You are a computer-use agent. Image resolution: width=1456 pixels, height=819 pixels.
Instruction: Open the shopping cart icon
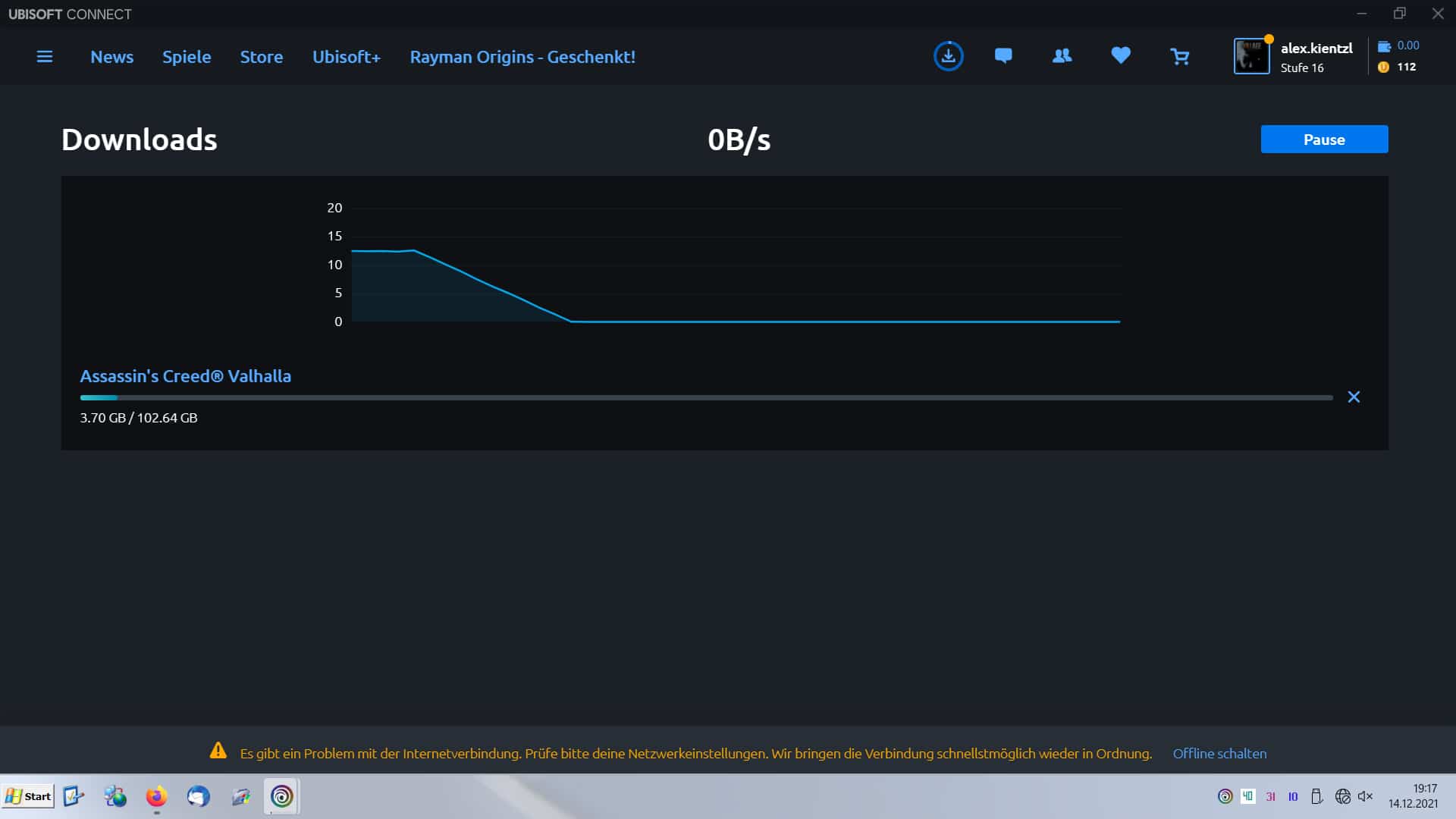pos(1179,56)
